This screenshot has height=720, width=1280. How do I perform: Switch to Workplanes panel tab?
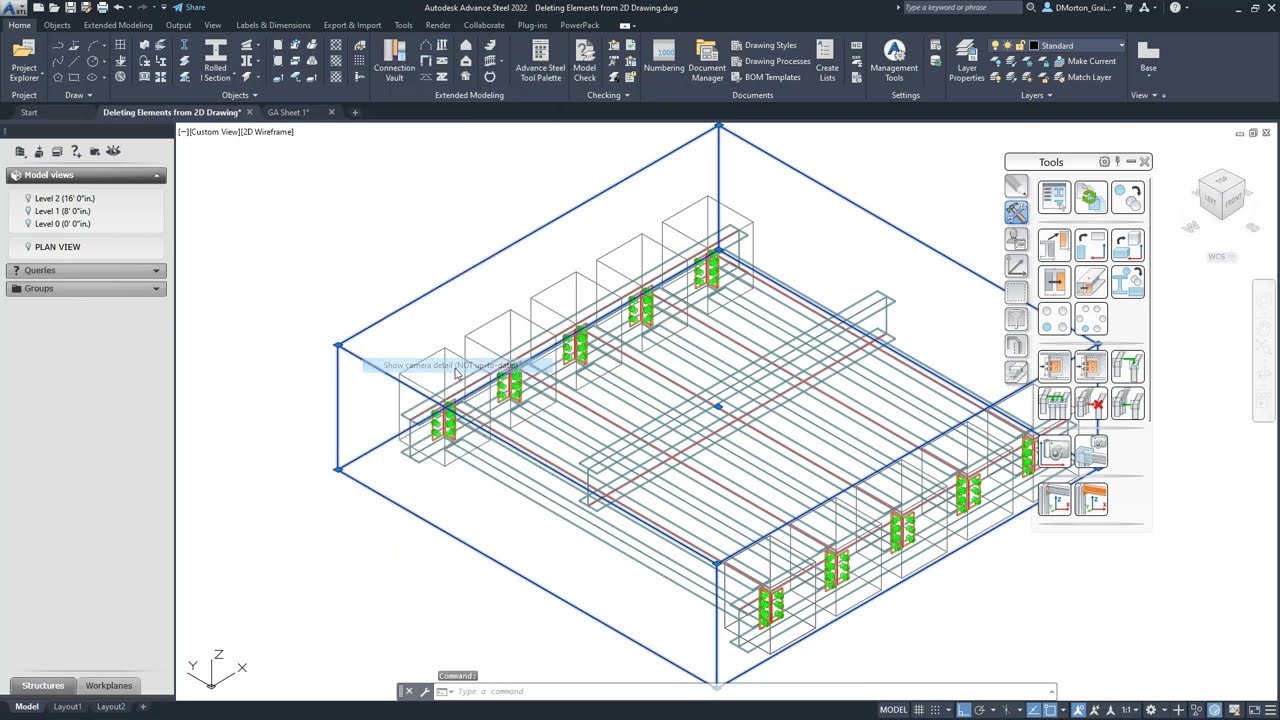[108, 686]
